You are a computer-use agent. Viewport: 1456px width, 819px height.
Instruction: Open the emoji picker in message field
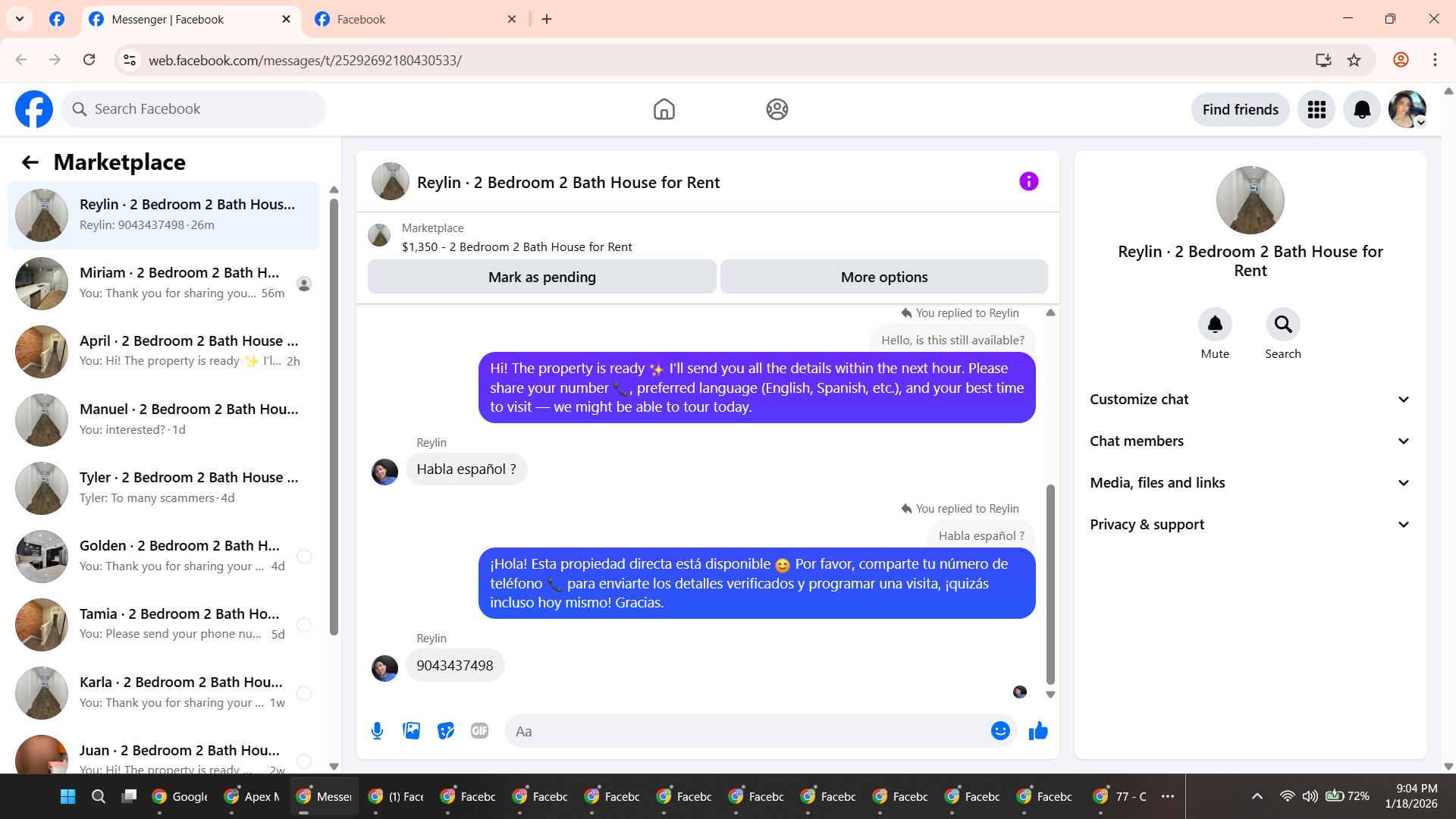[1000, 731]
